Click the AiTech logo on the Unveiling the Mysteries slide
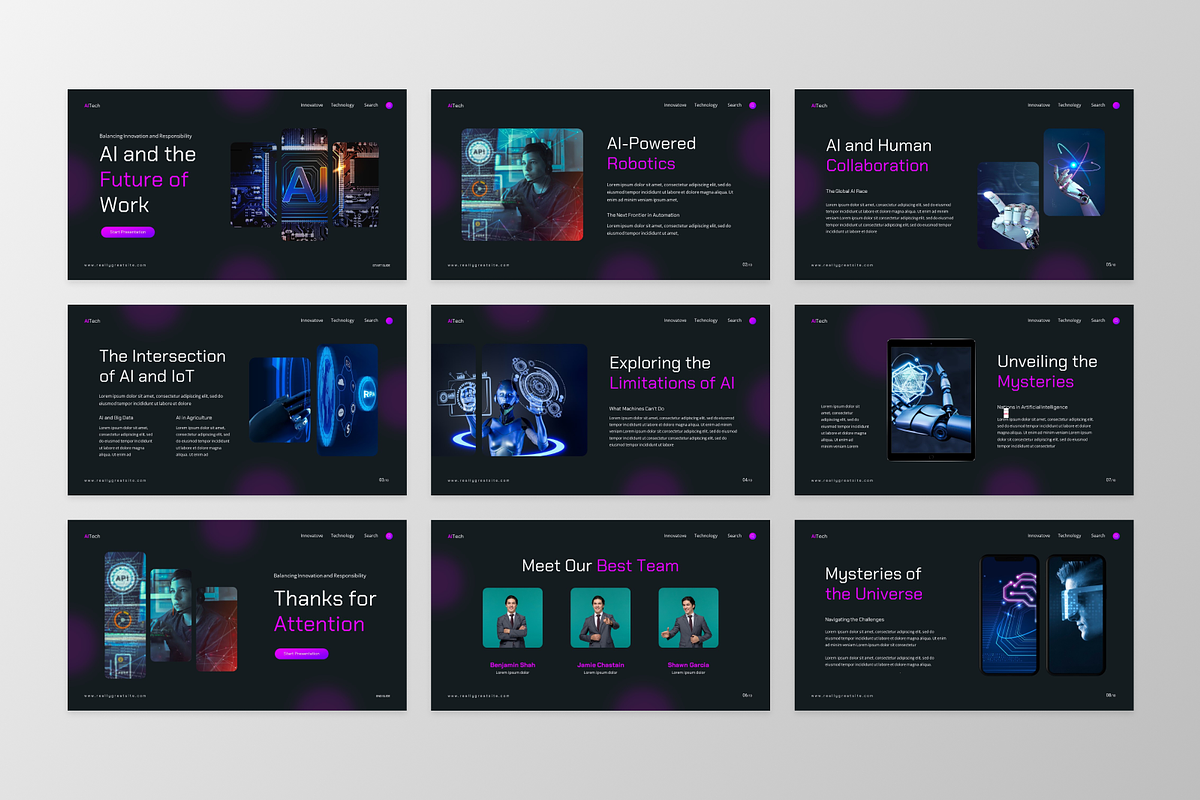 click(819, 320)
